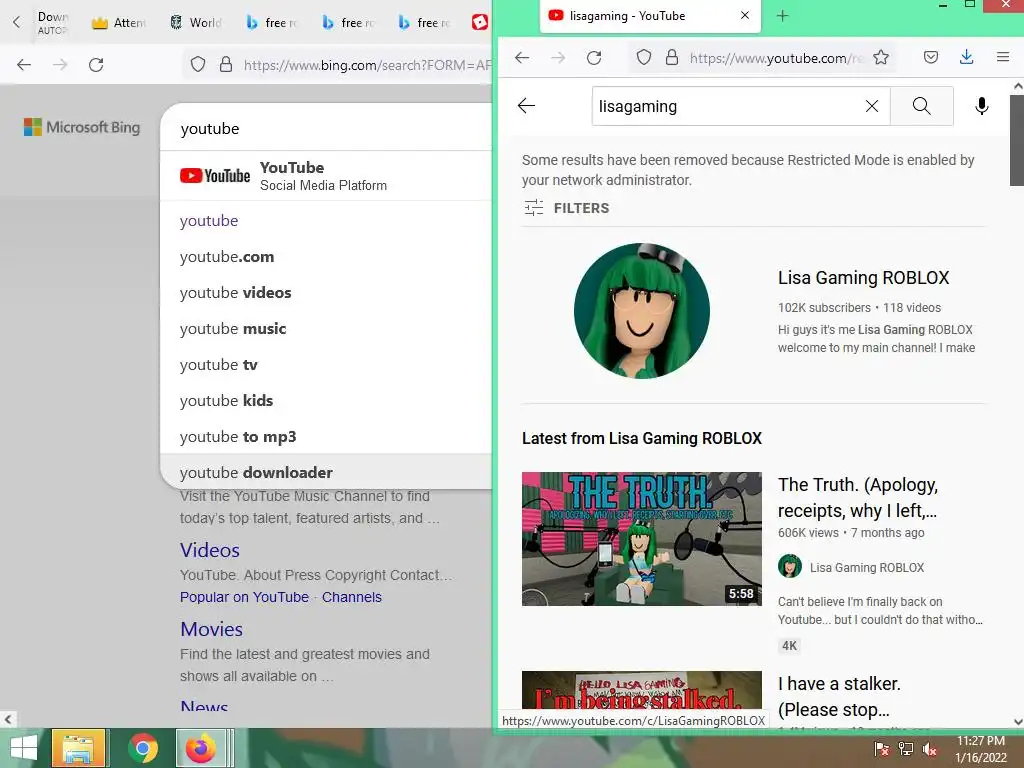Open a new tab with the plus button
The width and height of the screenshot is (1024, 768).
pos(782,16)
